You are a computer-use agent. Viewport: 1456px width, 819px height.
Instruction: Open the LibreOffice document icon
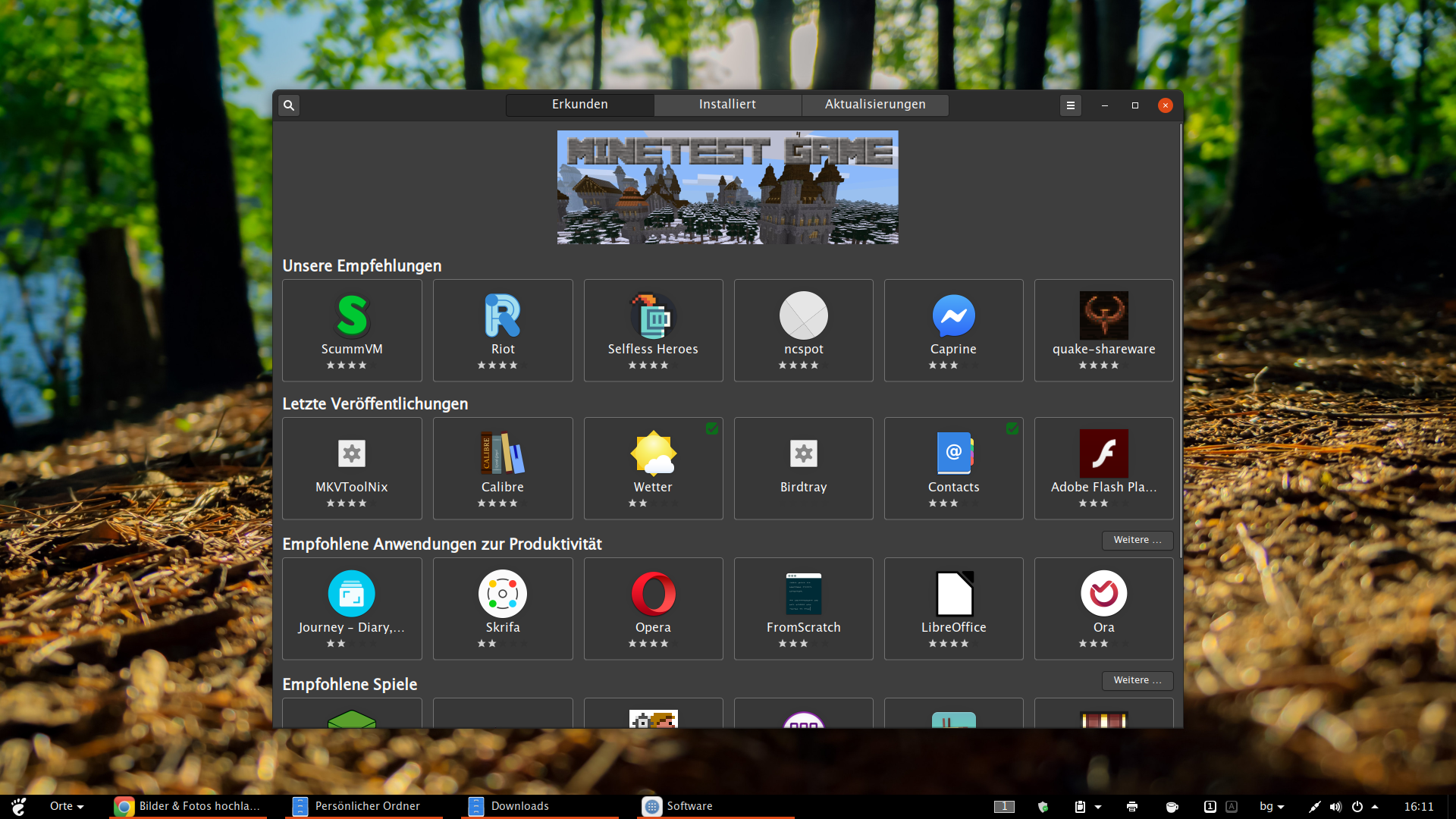[954, 594]
